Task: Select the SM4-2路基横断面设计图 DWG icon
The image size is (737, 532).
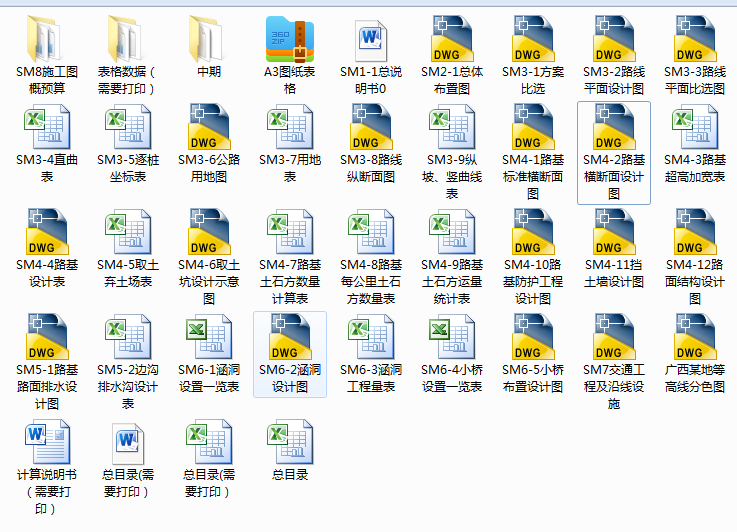Action: click(614, 127)
